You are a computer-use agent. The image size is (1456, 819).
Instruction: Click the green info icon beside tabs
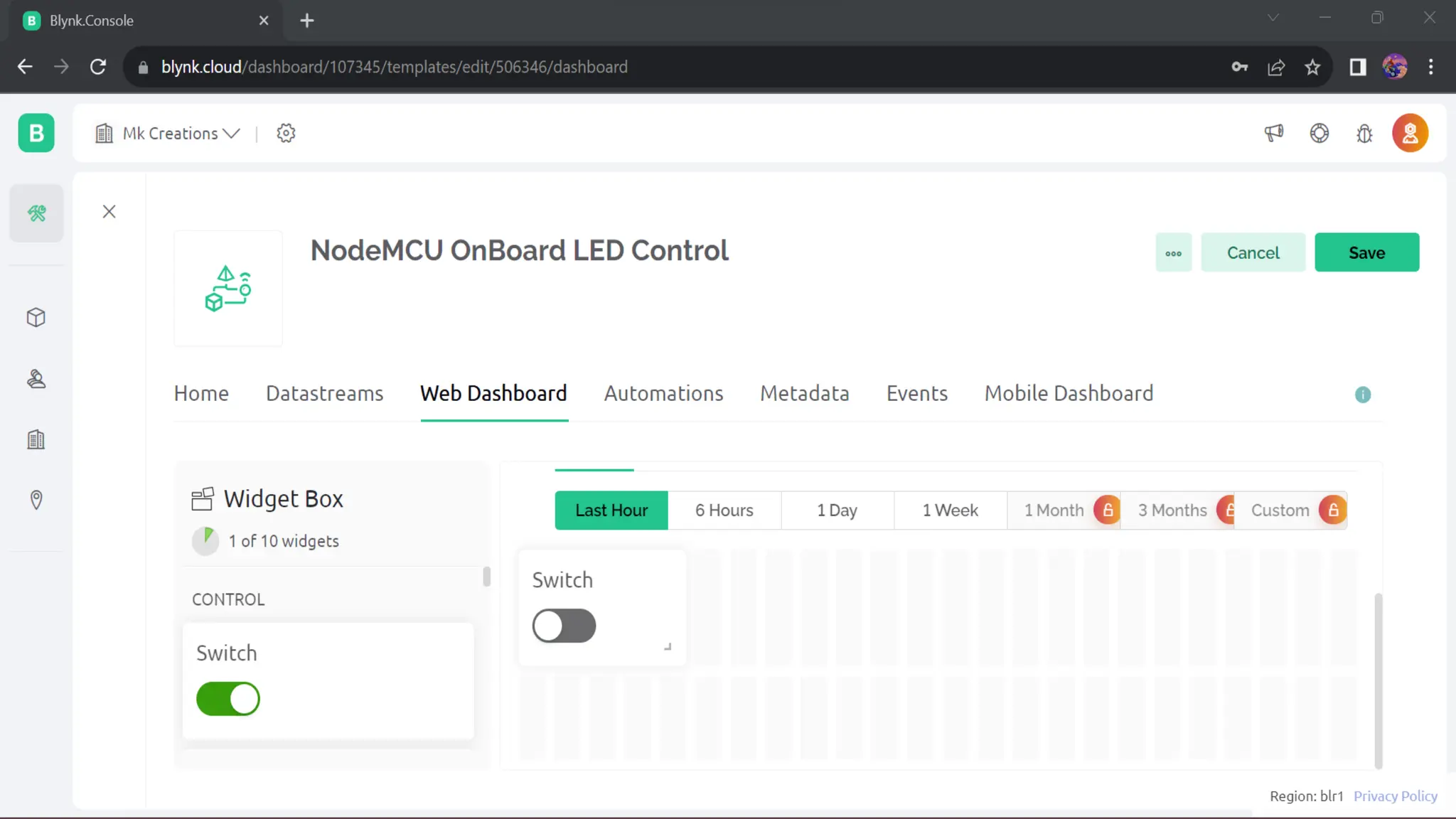pyautogui.click(x=1362, y=395)
